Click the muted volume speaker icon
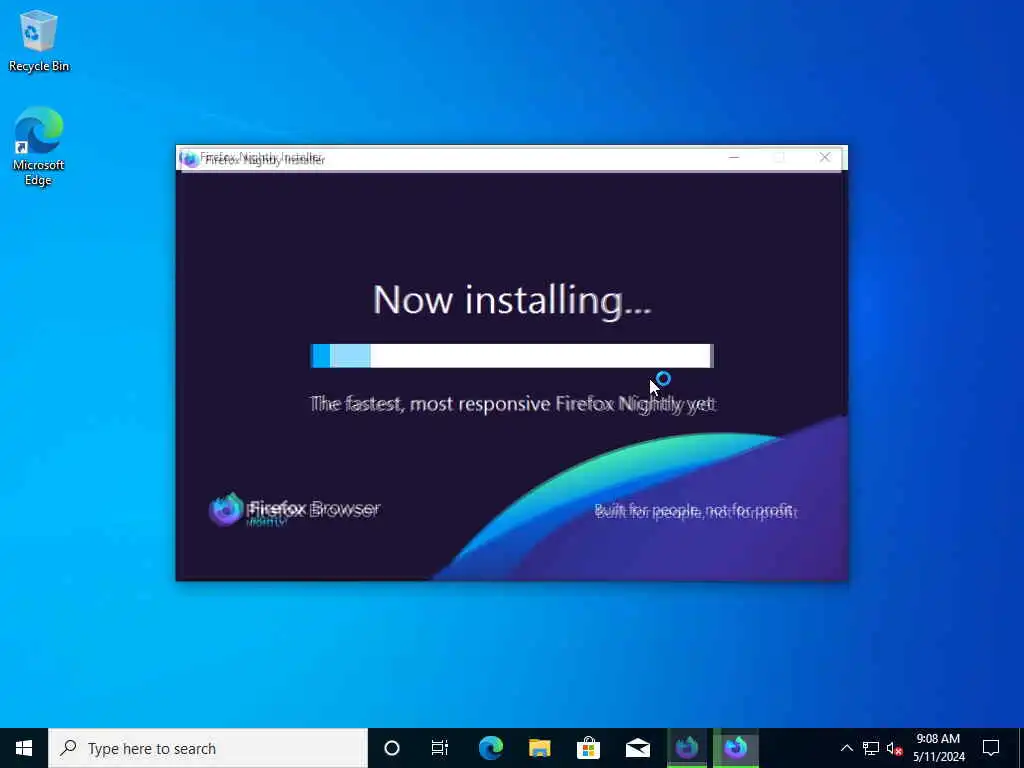The height and width of the screenshot is (768, 1024). [x=894, y=748]
